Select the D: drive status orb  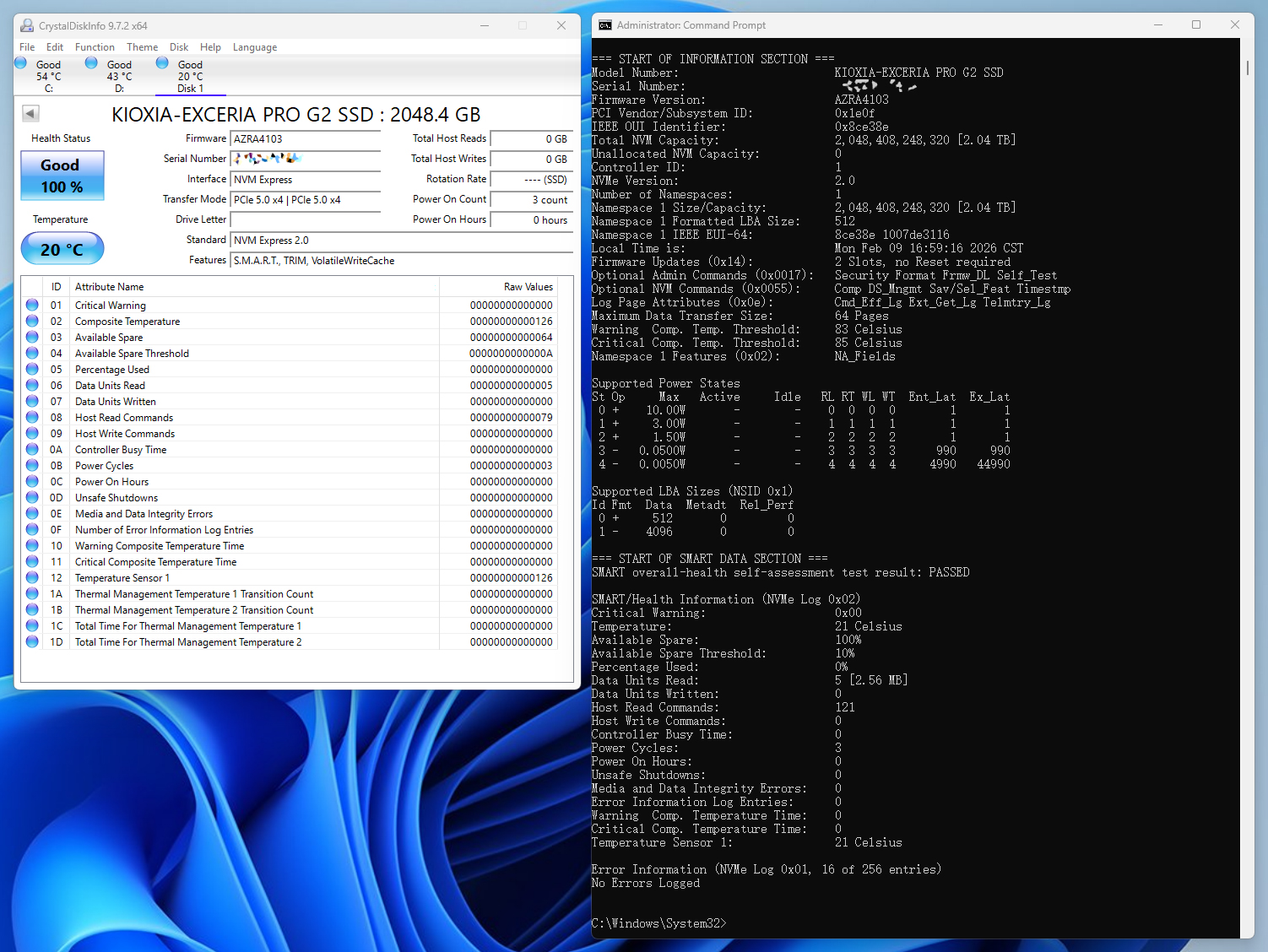pos(91,63)
